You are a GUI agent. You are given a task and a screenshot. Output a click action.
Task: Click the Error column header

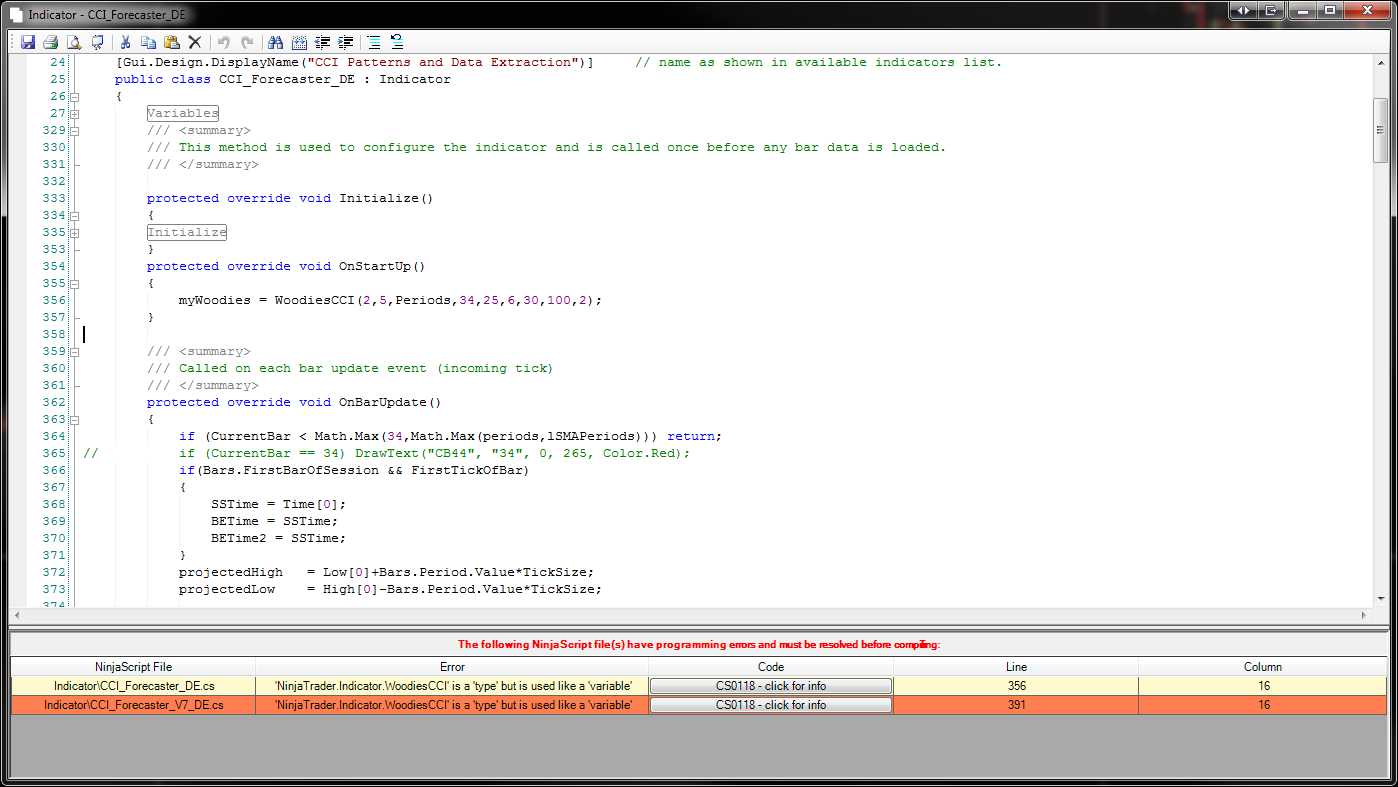tap(452, 667)
